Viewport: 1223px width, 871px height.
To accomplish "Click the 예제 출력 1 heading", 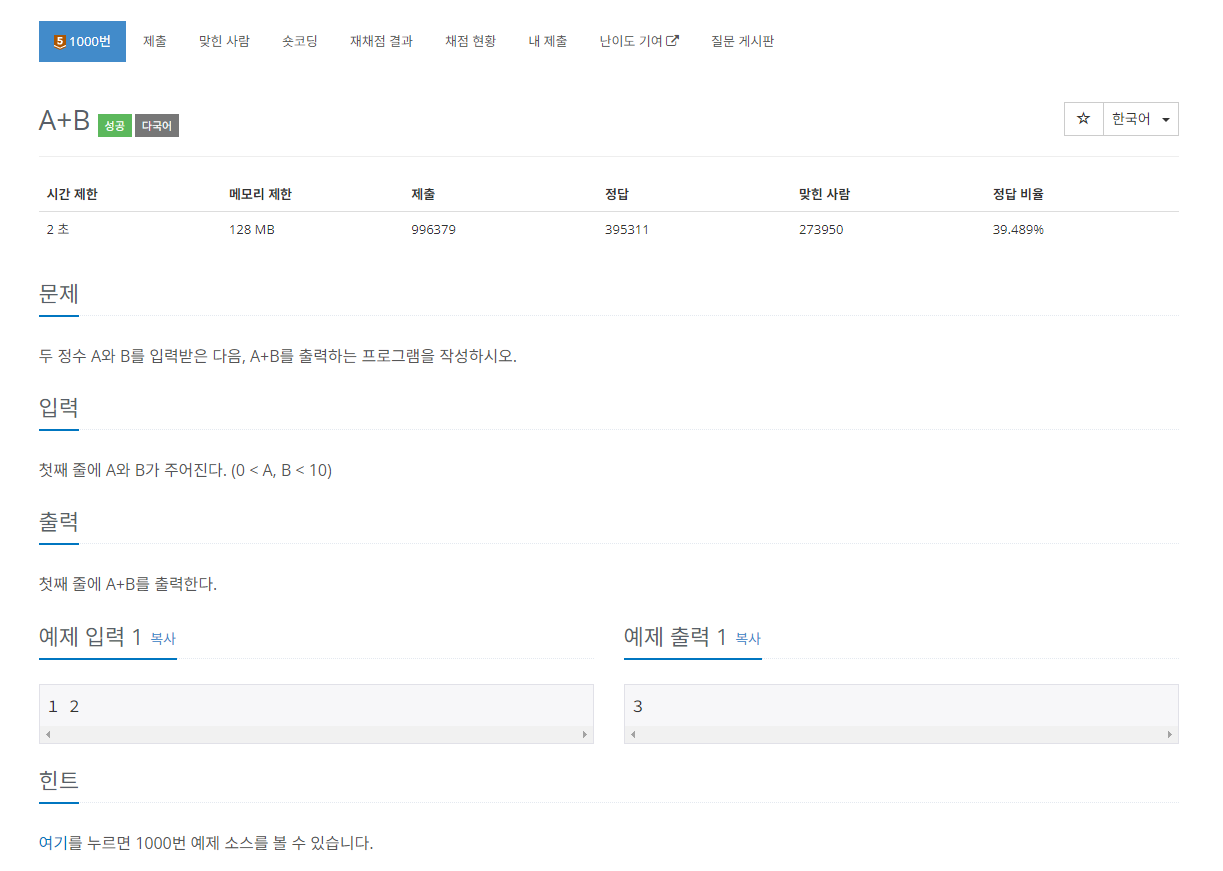I will coord(675,637).
